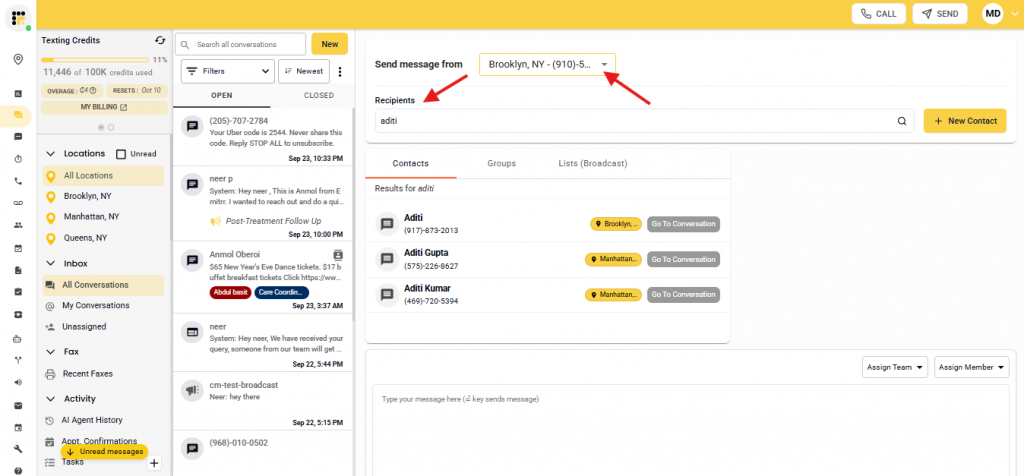Go to conversation with Aditi Gupta
Image resolution: width=1024 pixels, height=476 pixels.
tap(683, 259)
